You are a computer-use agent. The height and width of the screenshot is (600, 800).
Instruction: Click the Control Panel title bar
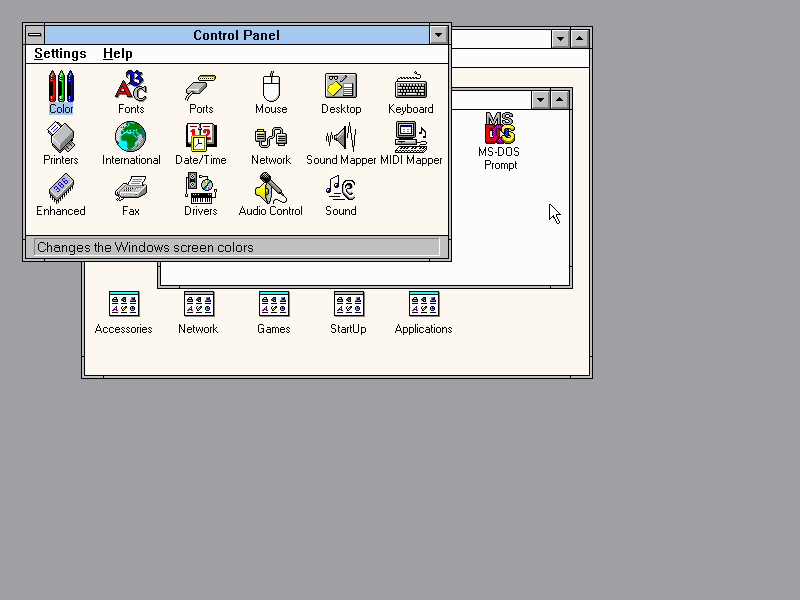pyautogui.click(x=236, y=35)
